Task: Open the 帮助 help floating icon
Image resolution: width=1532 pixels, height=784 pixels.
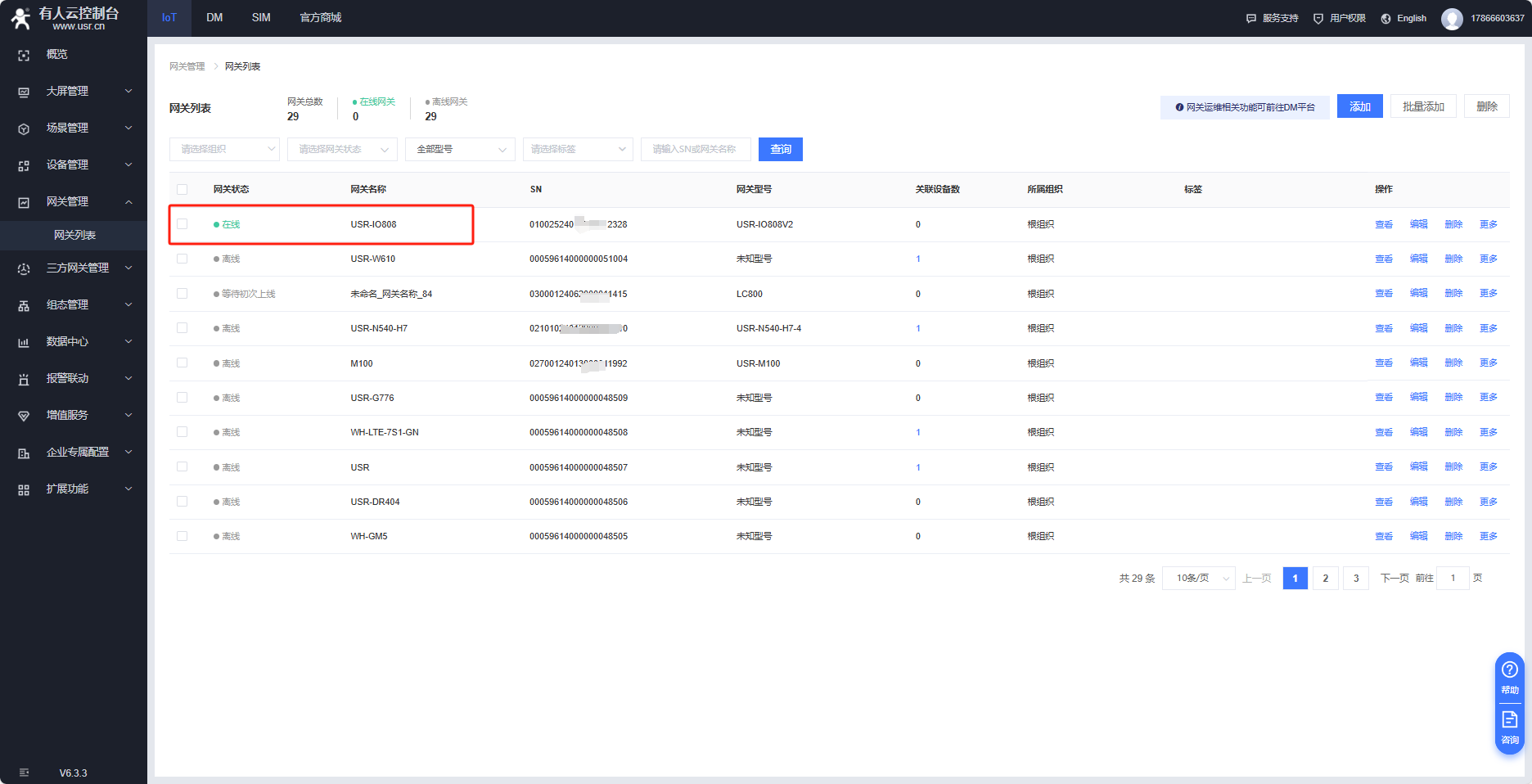Action: (x=1510, y=669)
